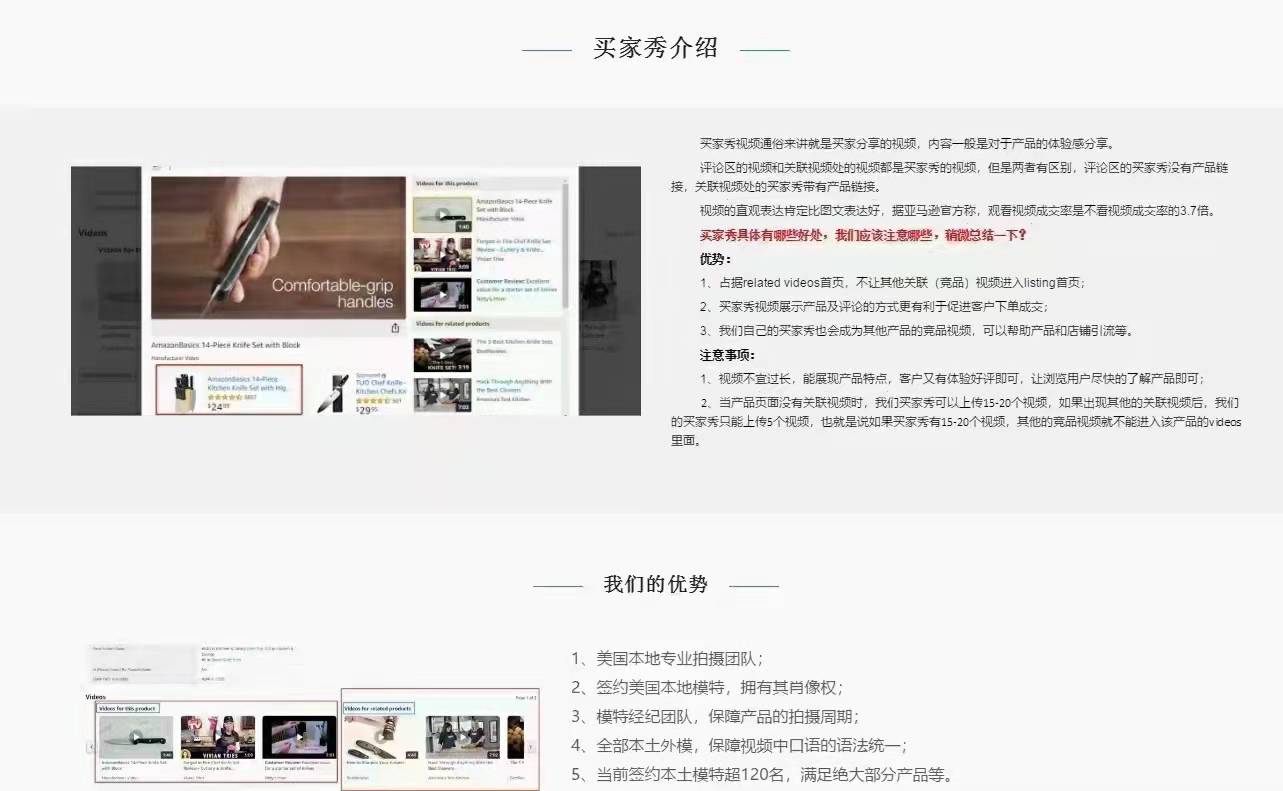Screen dimensions: 1283x791
Task: Click the star rating of the TUO knife
Action: pyautogui.click(x=370, y=401)
